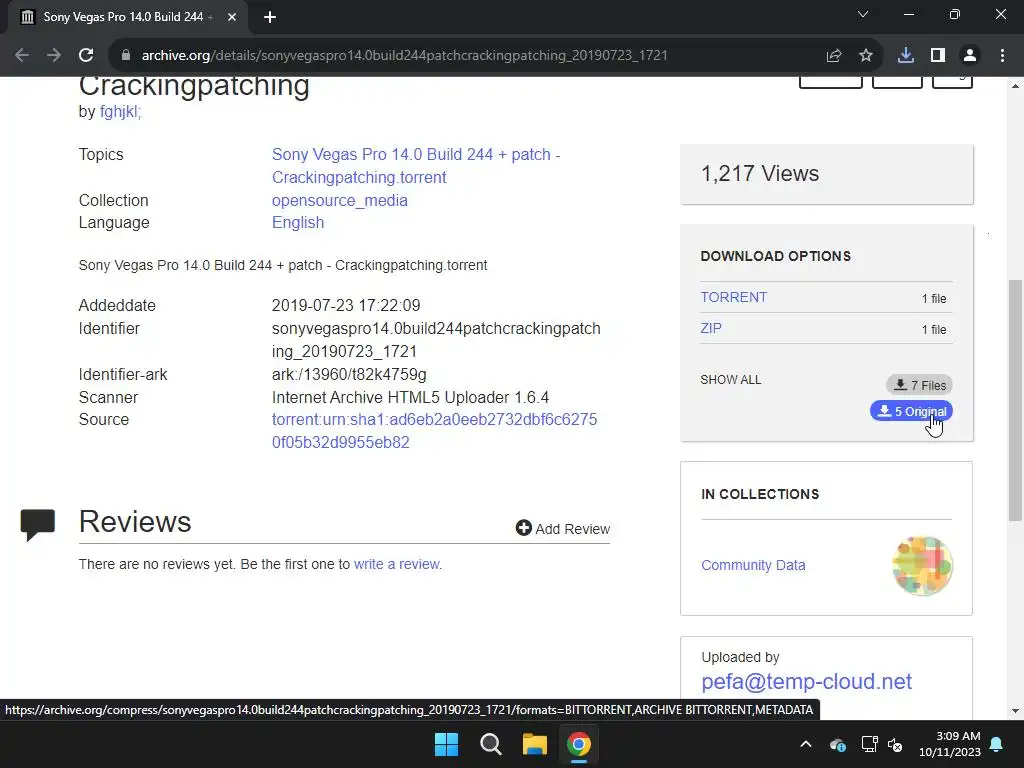Bookmark this page with the star icon
Image resolution: width=1024 pixels, height=768 pixels.
point(866,56)
